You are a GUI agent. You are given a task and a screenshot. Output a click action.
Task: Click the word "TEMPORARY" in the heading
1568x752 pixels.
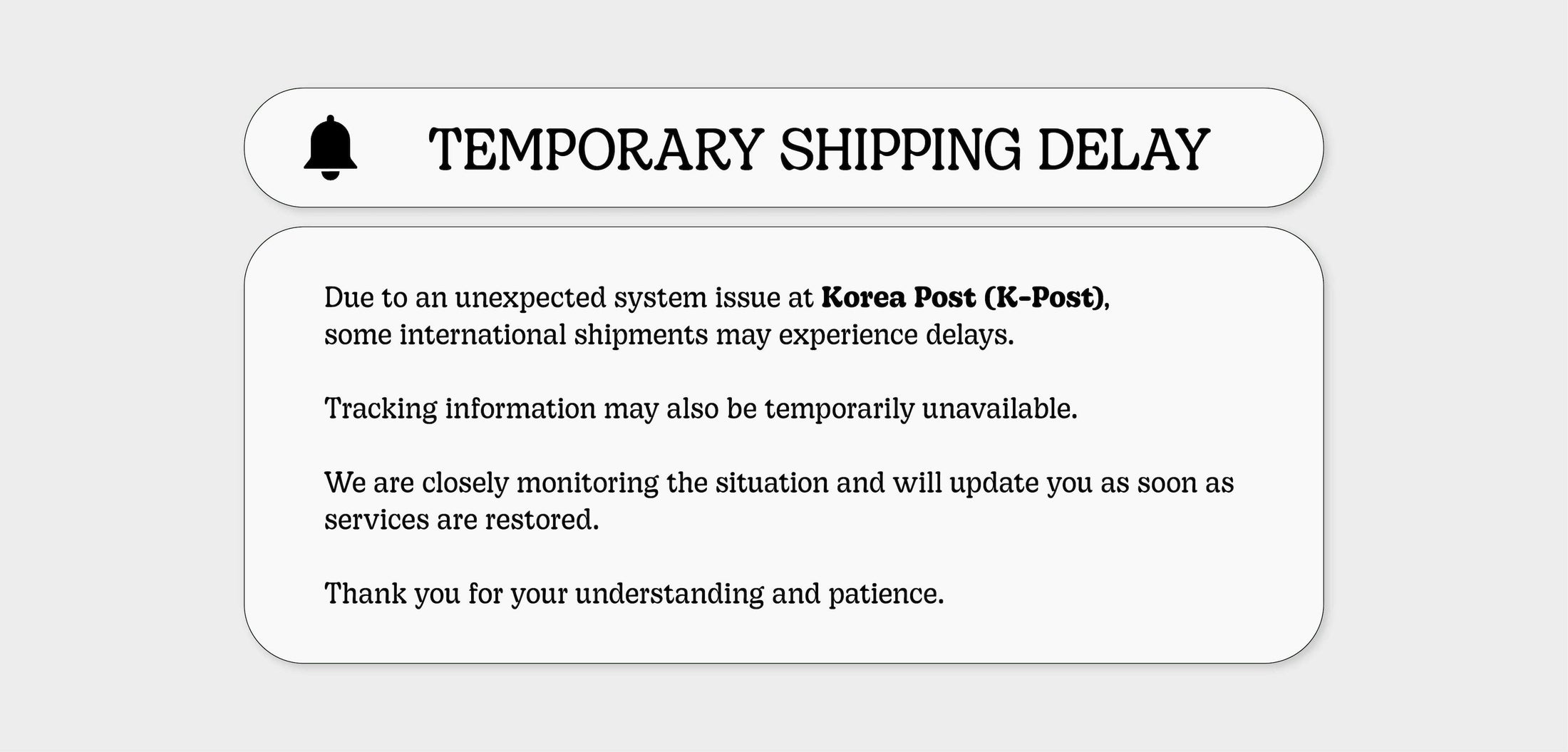[596, 149]
